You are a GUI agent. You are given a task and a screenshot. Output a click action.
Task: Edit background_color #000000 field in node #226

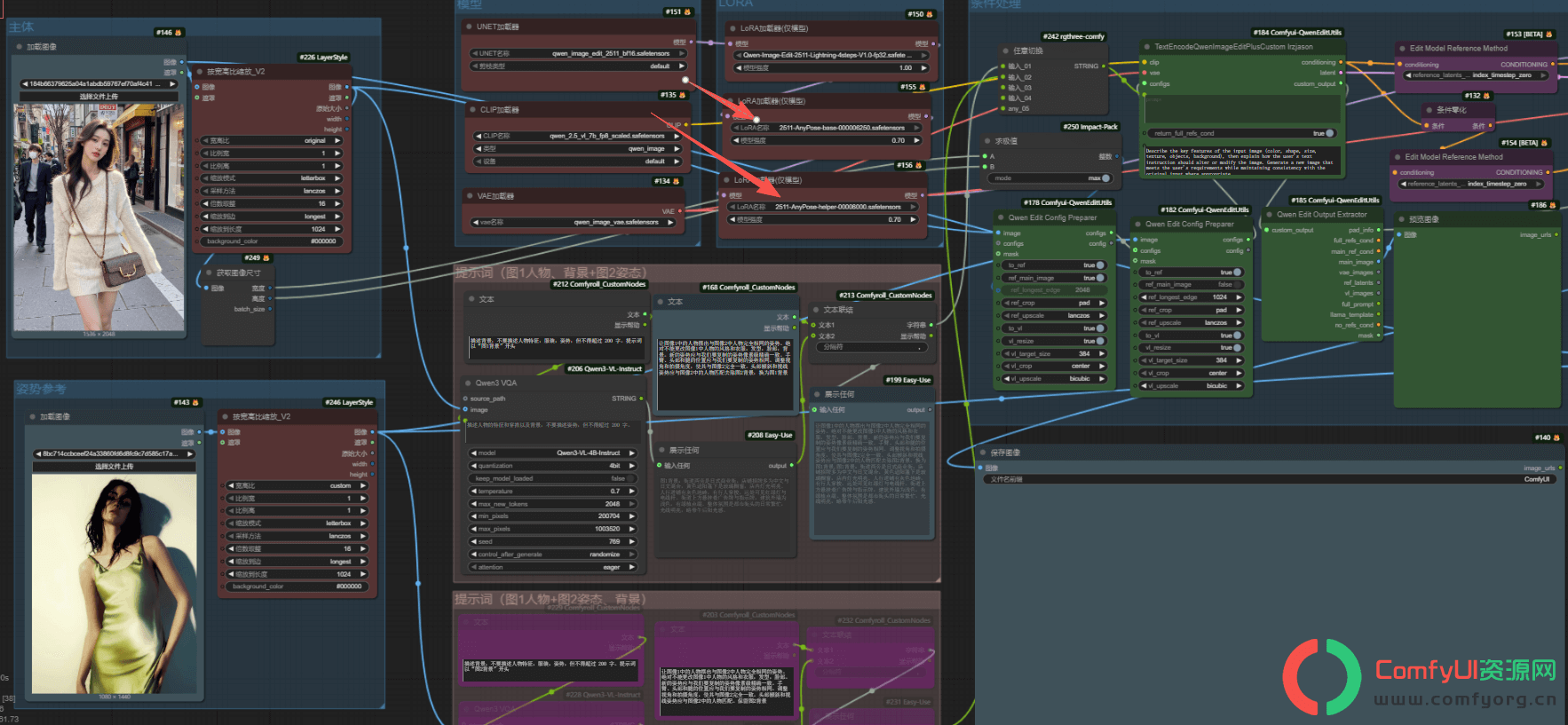tap(271, 241)
